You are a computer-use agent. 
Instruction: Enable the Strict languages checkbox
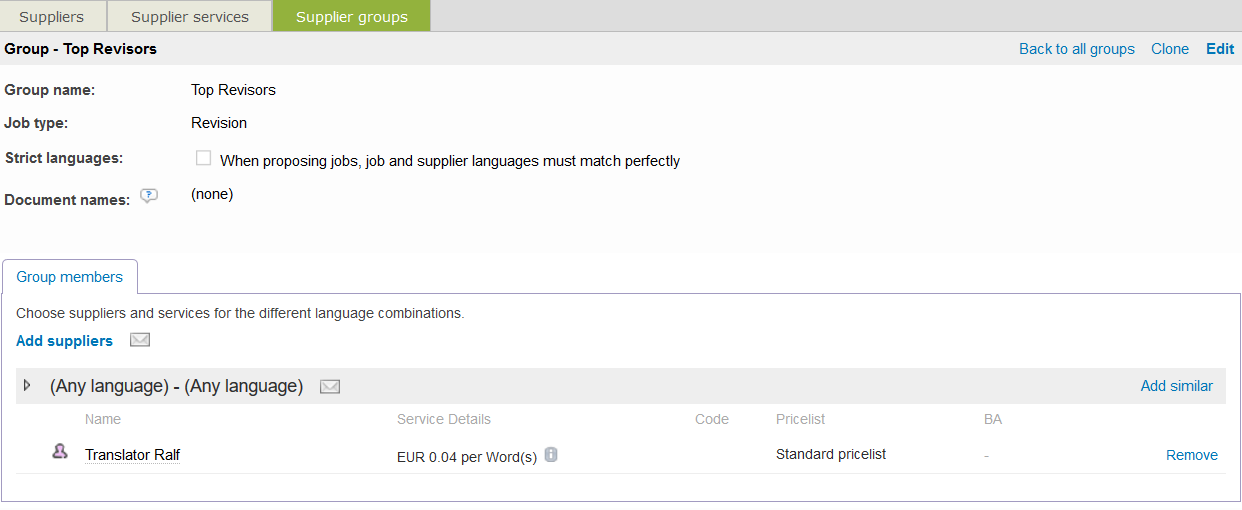(x=204, y=158)
